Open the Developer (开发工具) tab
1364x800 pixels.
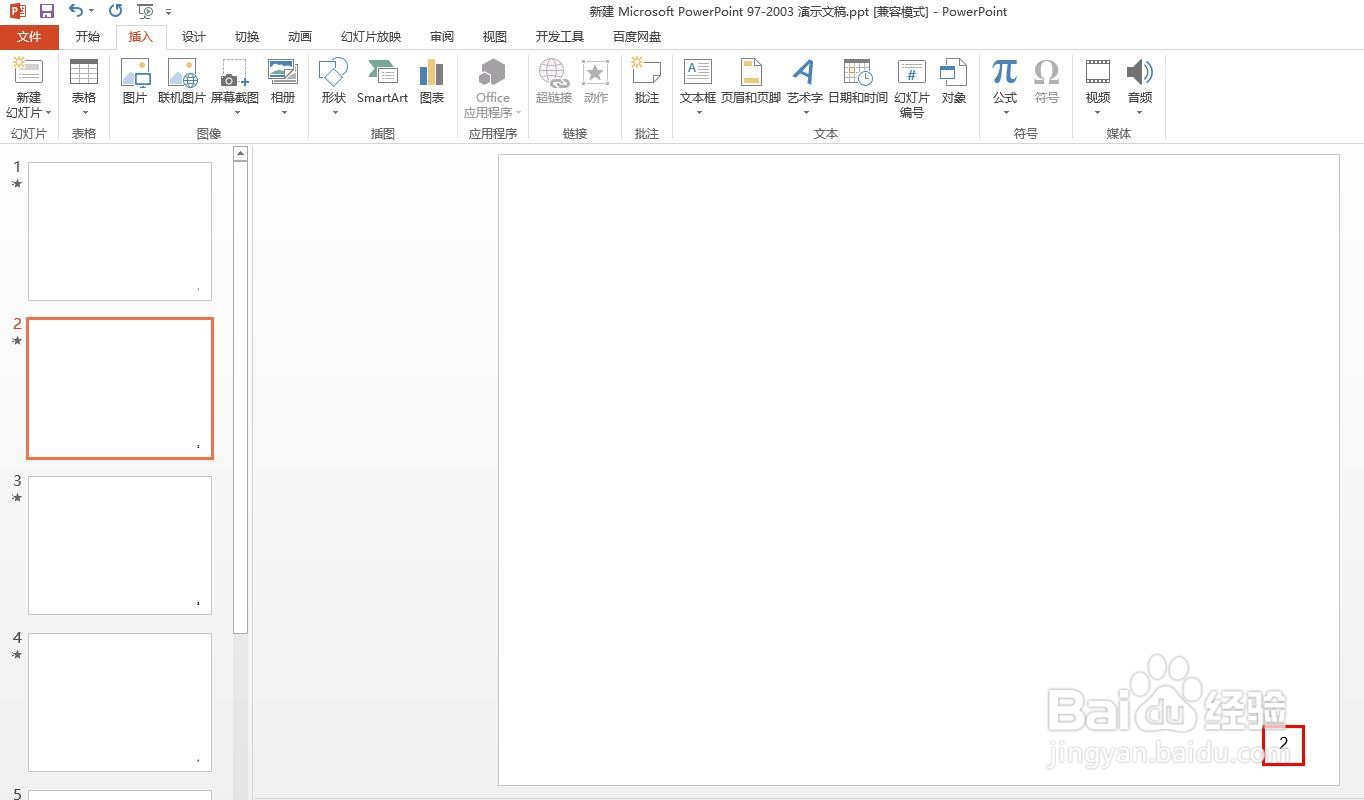point(560,37)
